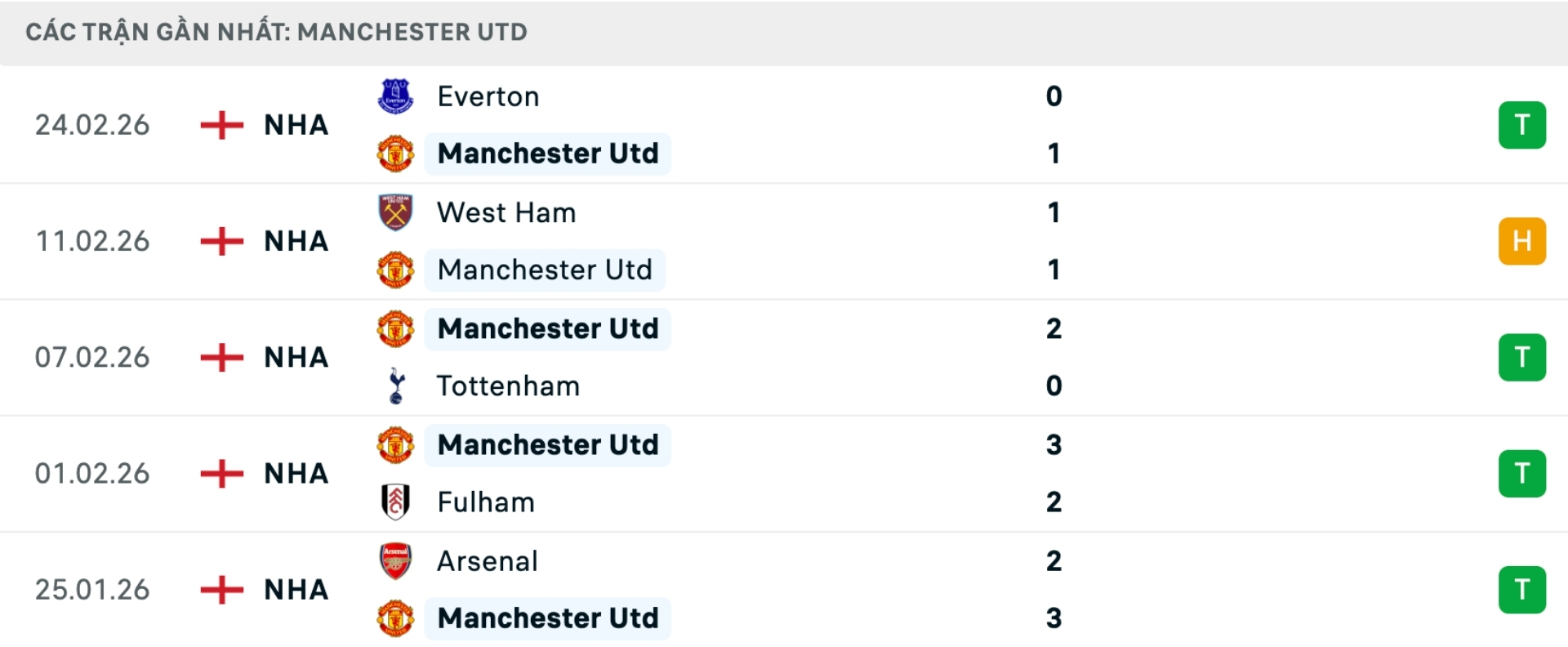The height and width of the screenshot is (647, 1568).
Task: Click the Manchester Utd crest beside Everton match
Action: tap(396, 154)
